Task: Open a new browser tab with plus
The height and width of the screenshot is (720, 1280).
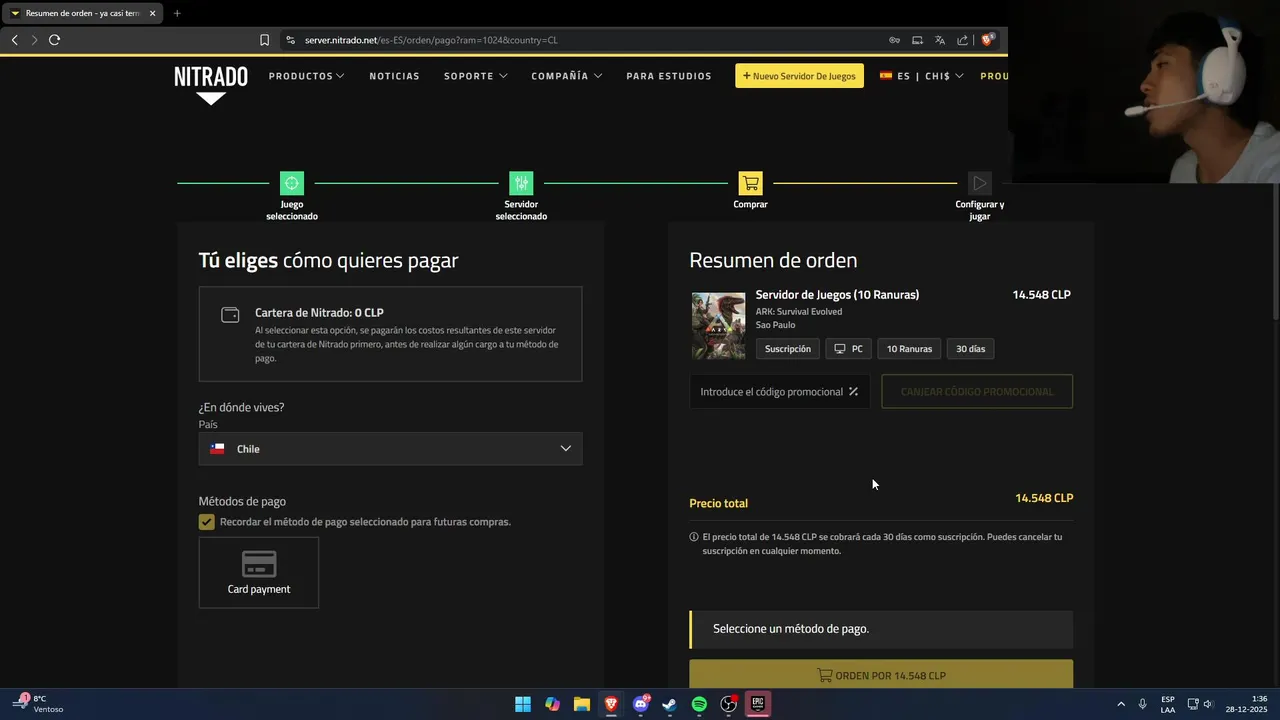Action: coord(177,13)
